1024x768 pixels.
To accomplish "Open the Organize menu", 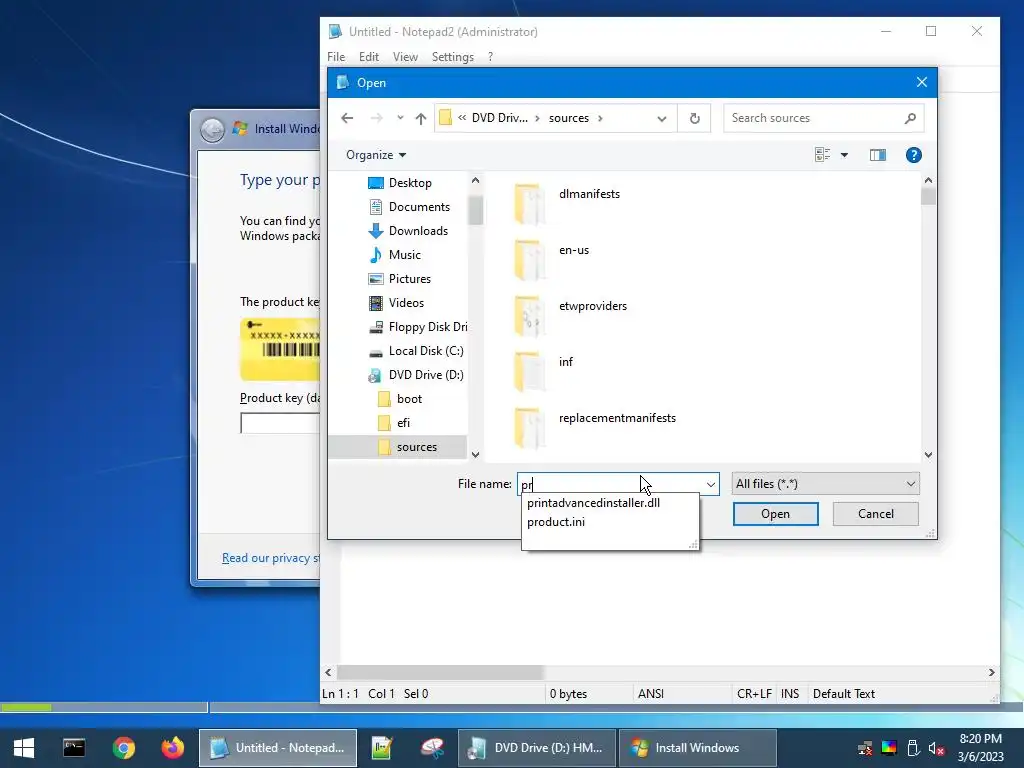I will point(376,155).
